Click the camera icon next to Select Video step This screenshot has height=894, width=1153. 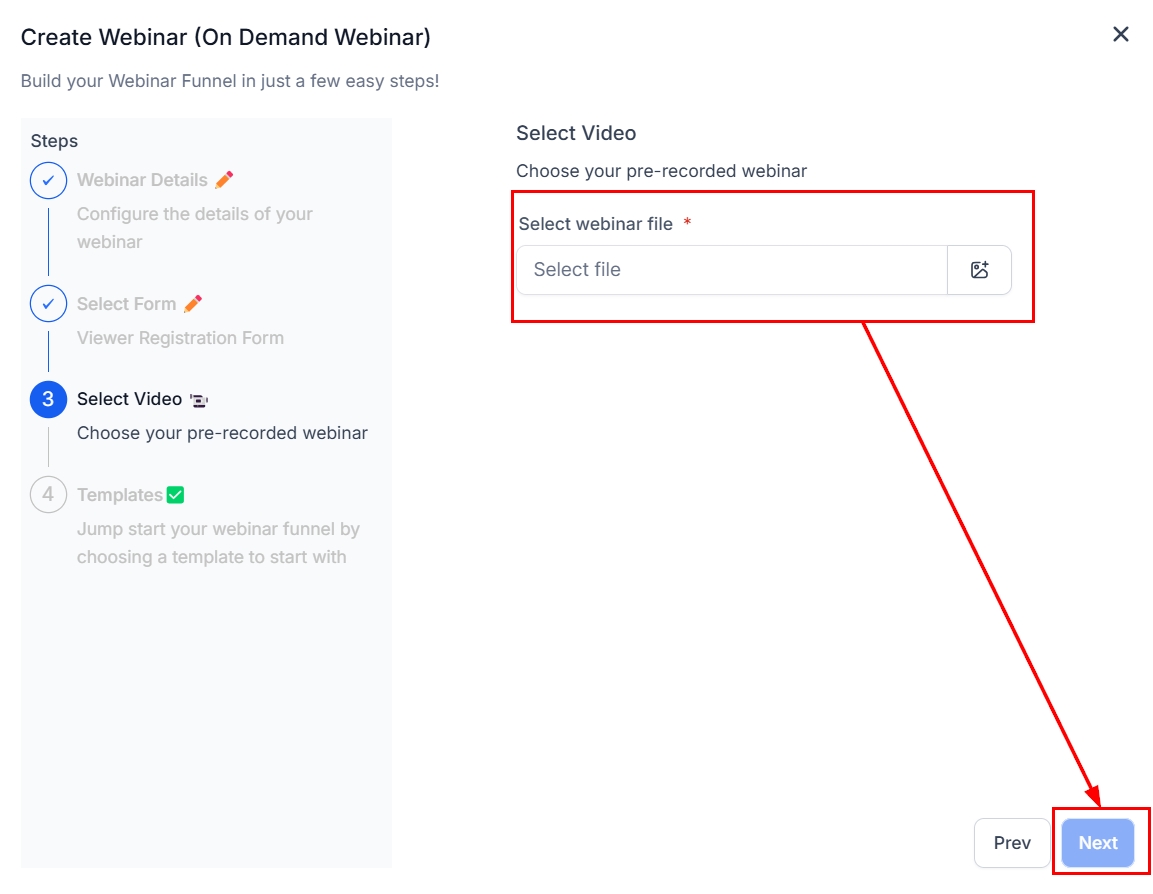pos(199,400)
